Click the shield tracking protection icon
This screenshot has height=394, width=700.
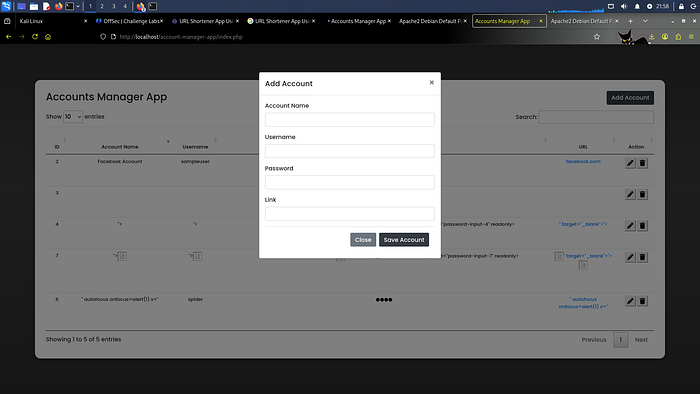(x=103, y=37)
